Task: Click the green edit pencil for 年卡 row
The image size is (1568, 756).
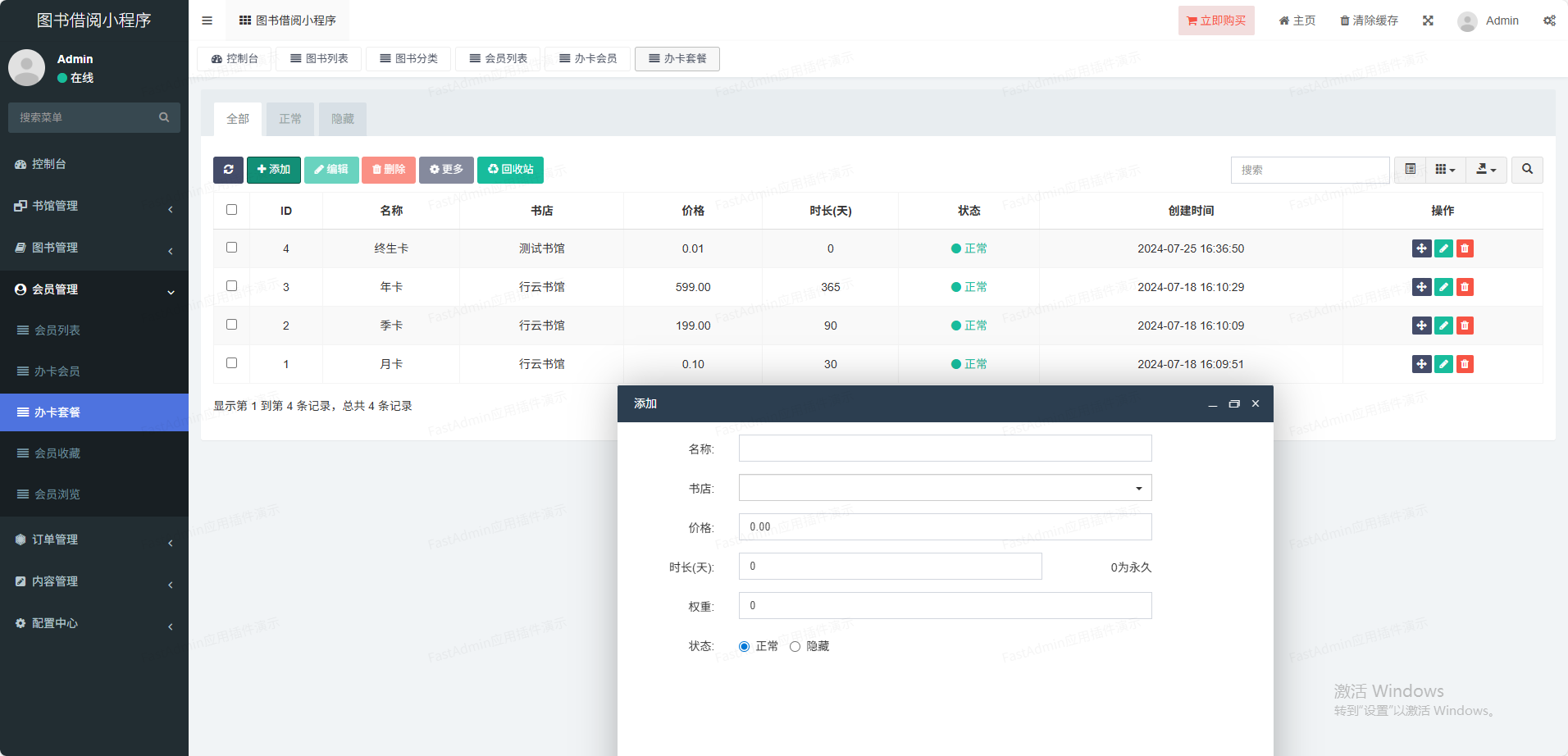Action: tap(1443, 287)
